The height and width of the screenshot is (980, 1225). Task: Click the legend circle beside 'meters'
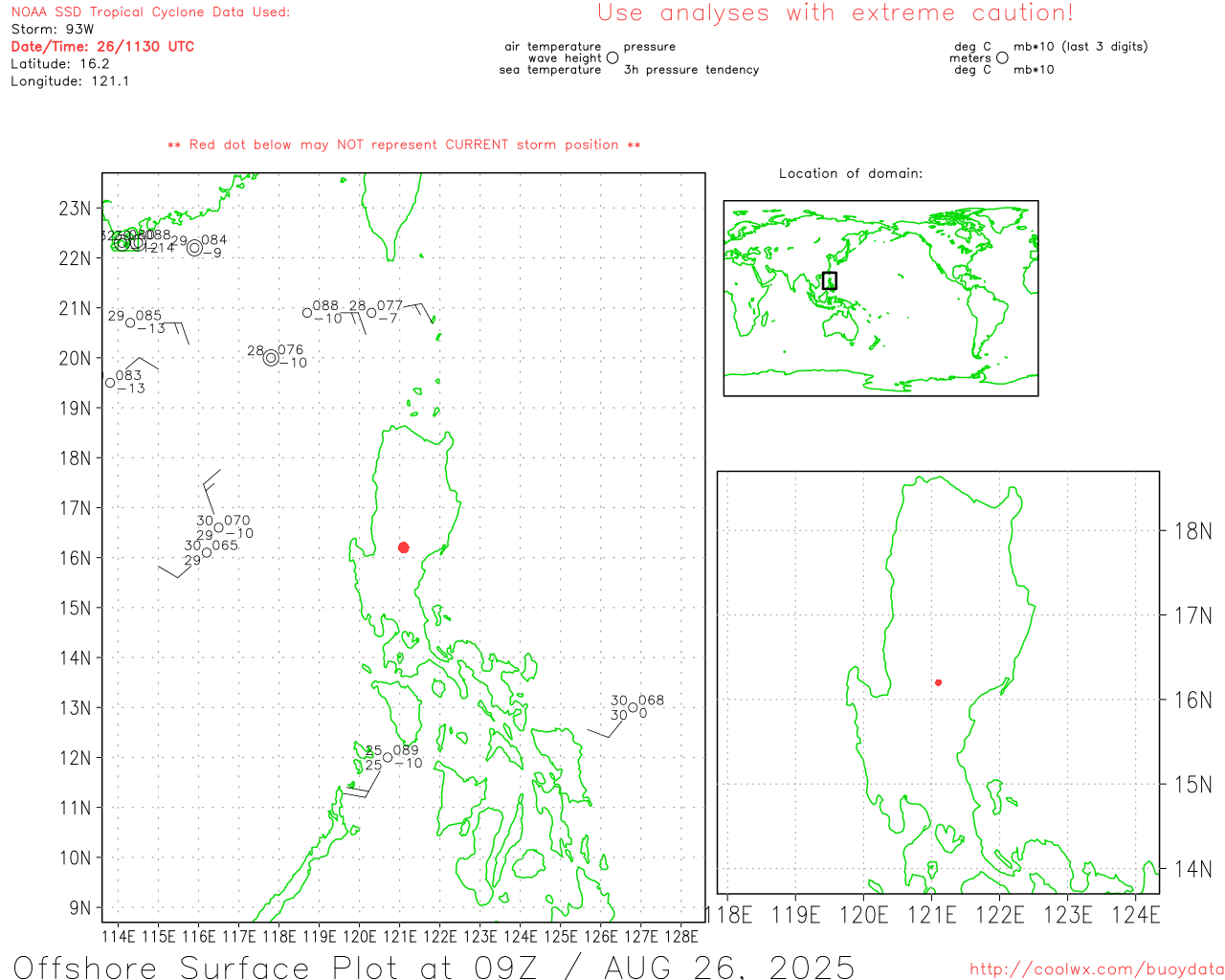coord(1002,57)
